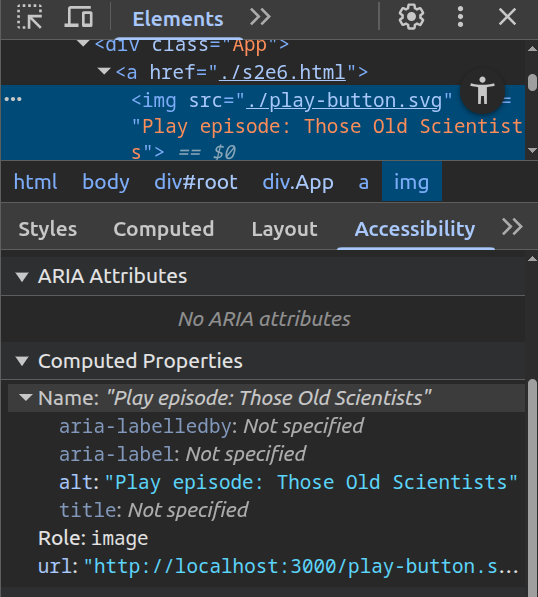
Task: Select div.App in the breadcrumb trail
Action: tap(298, 182)
